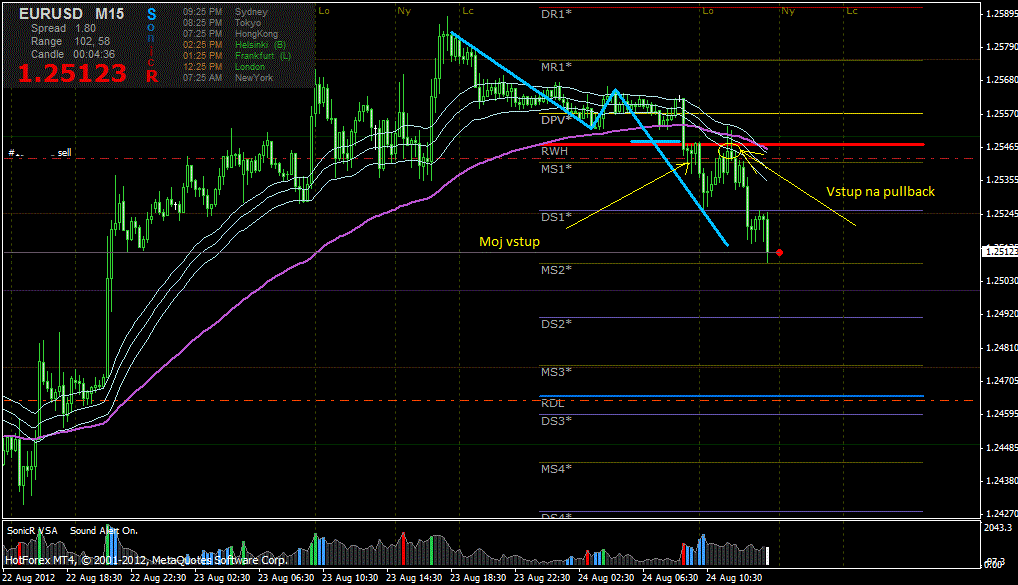Click the large red 1.25123 price display
Screen dimensions: 1018x585
pos(73,74)
